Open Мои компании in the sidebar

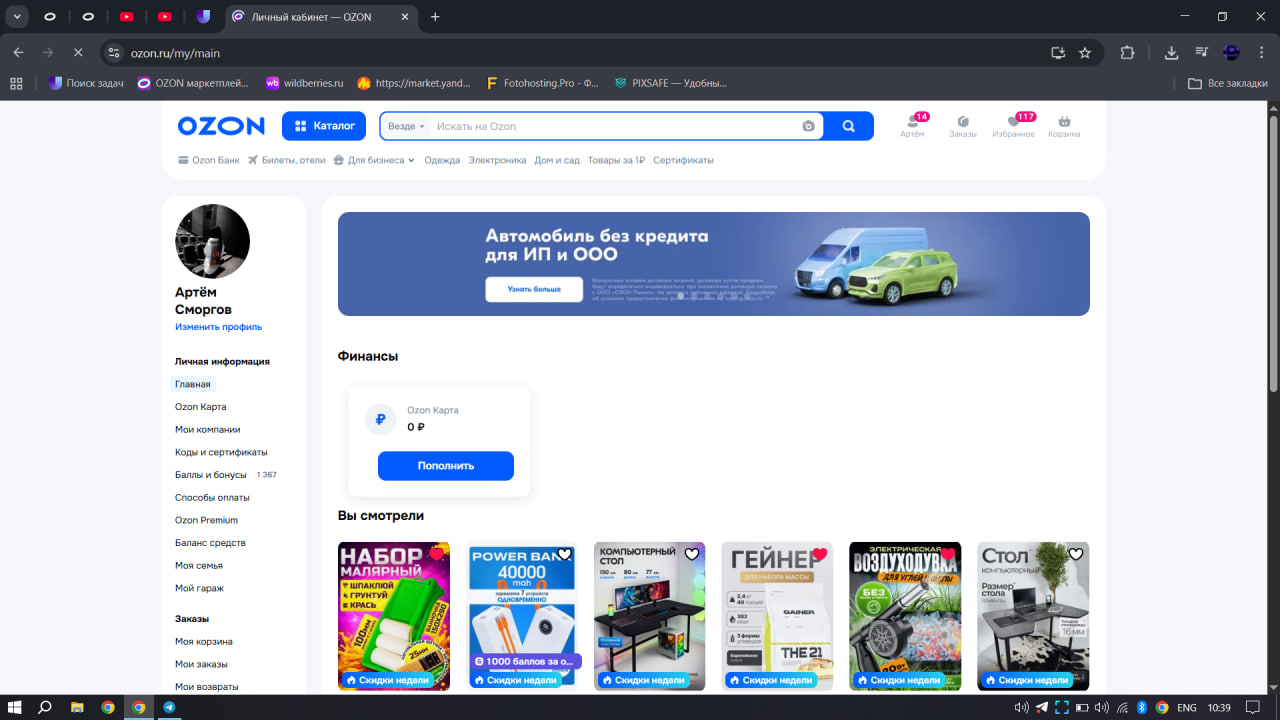[x=208, y=429]
